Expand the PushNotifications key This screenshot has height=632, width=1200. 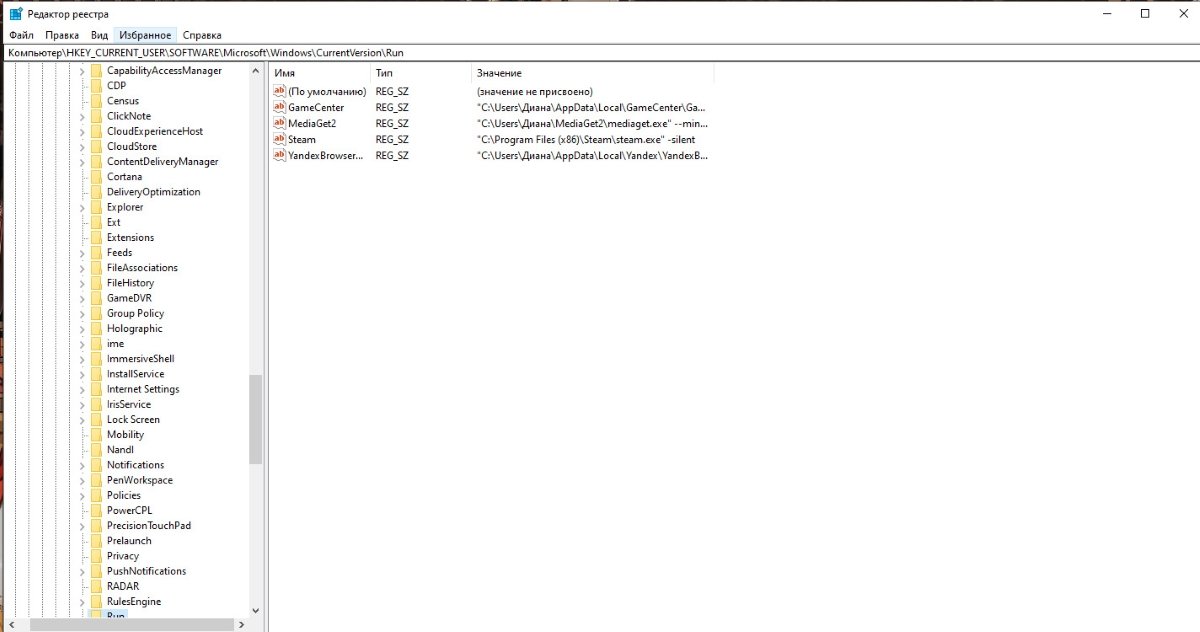tap(81, 571)
